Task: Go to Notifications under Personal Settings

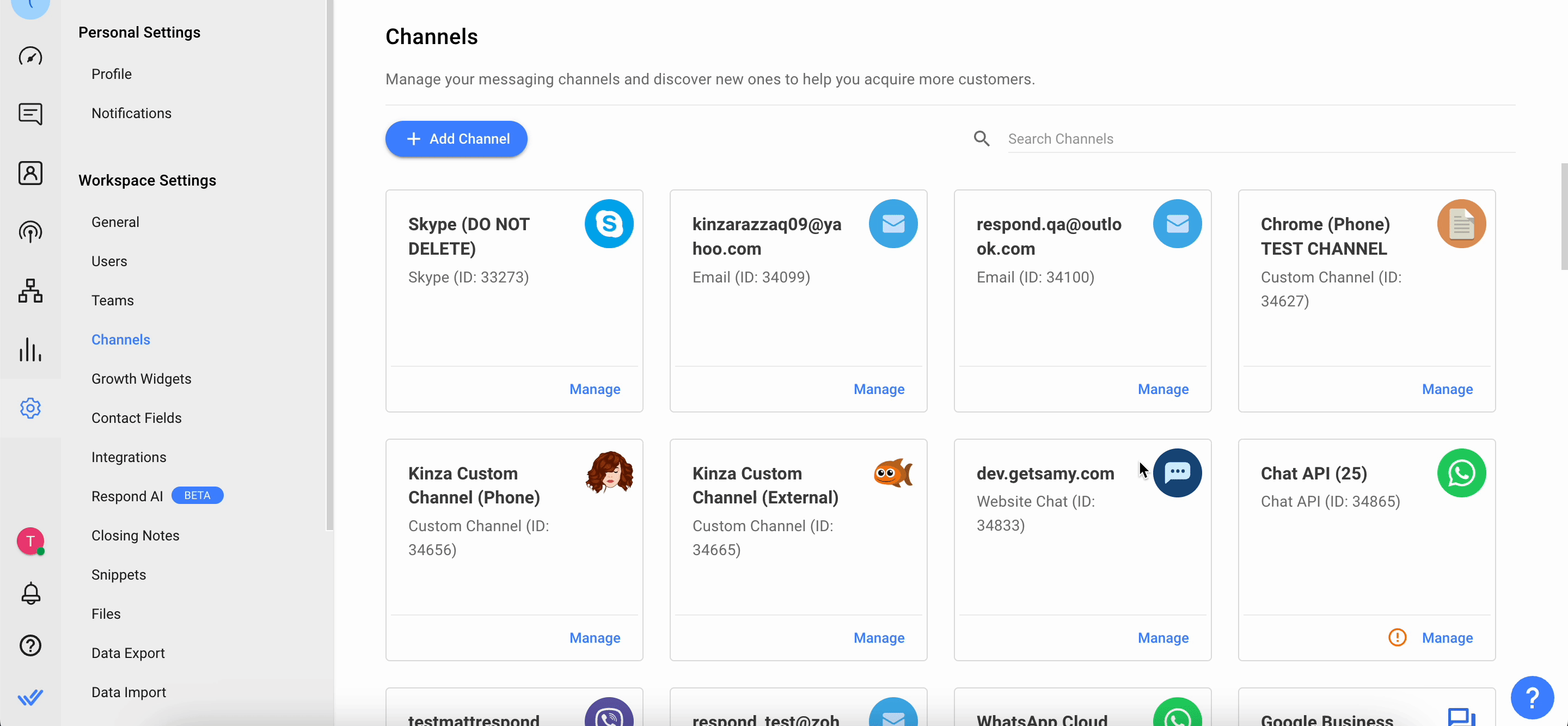Action: (x=131, y=113)
